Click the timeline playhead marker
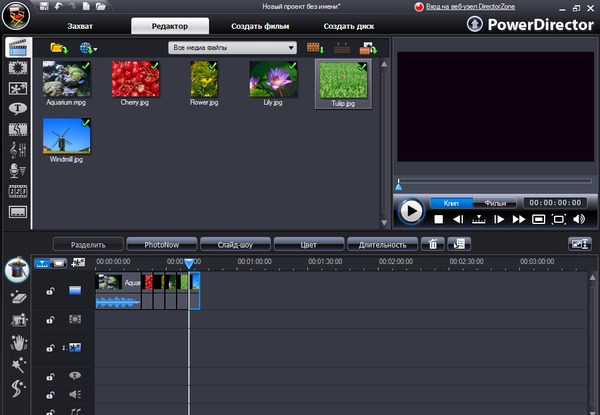Image resolution: width=600 pixels, height=415 pixels. 189,264
